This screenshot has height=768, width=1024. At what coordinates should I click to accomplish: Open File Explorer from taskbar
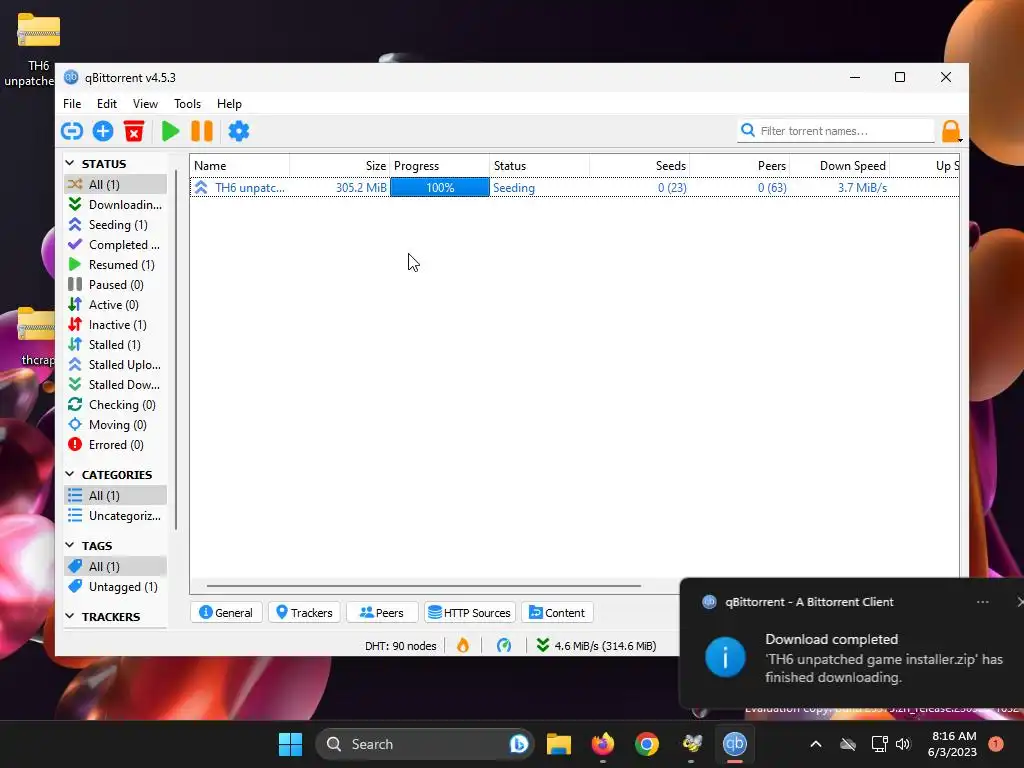pos(558,744)
